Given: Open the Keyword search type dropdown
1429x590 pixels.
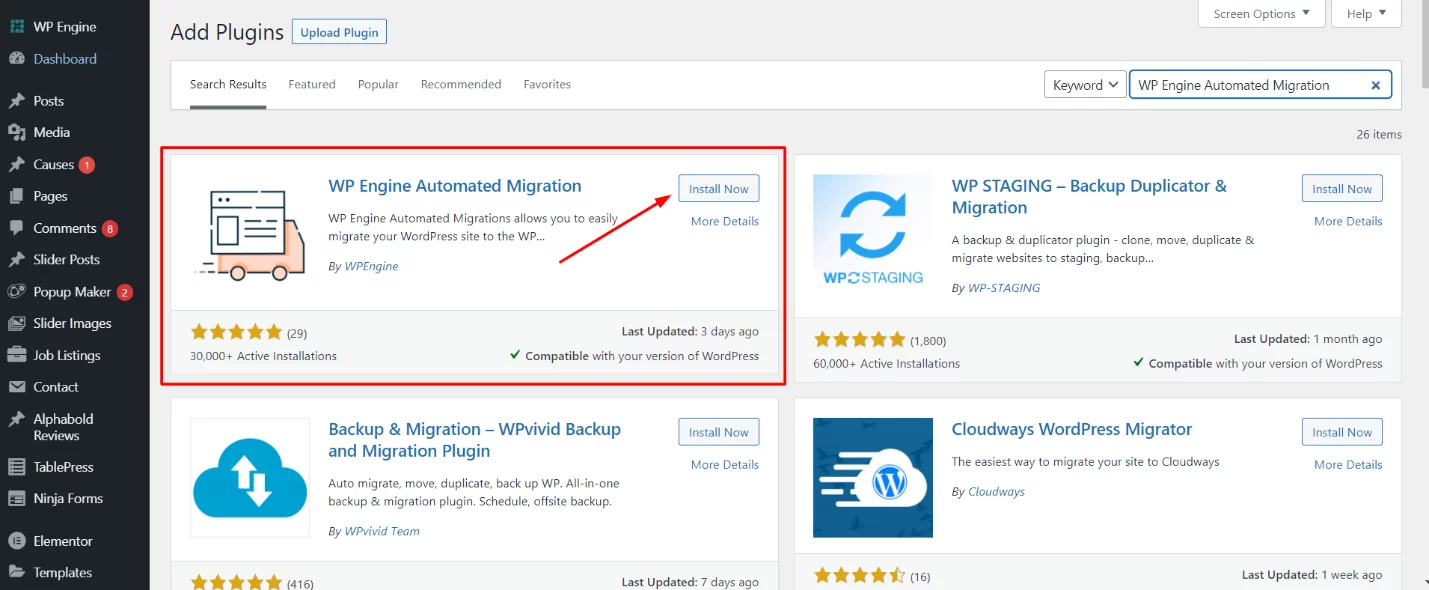Looking at the screenshot, I should (x=1085, y=85).
